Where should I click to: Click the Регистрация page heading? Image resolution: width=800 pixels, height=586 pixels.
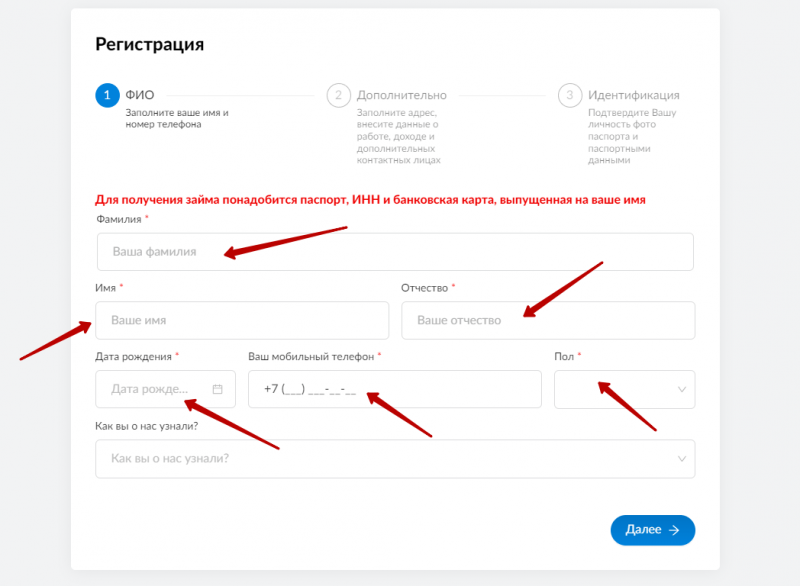(x=150, y=44)
